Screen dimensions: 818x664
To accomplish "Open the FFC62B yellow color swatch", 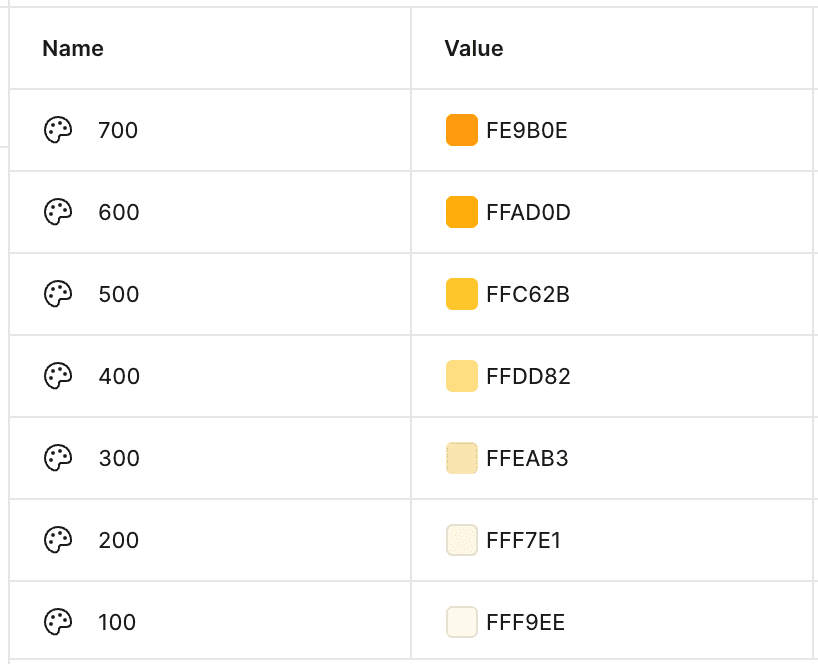I will [462, 294].
